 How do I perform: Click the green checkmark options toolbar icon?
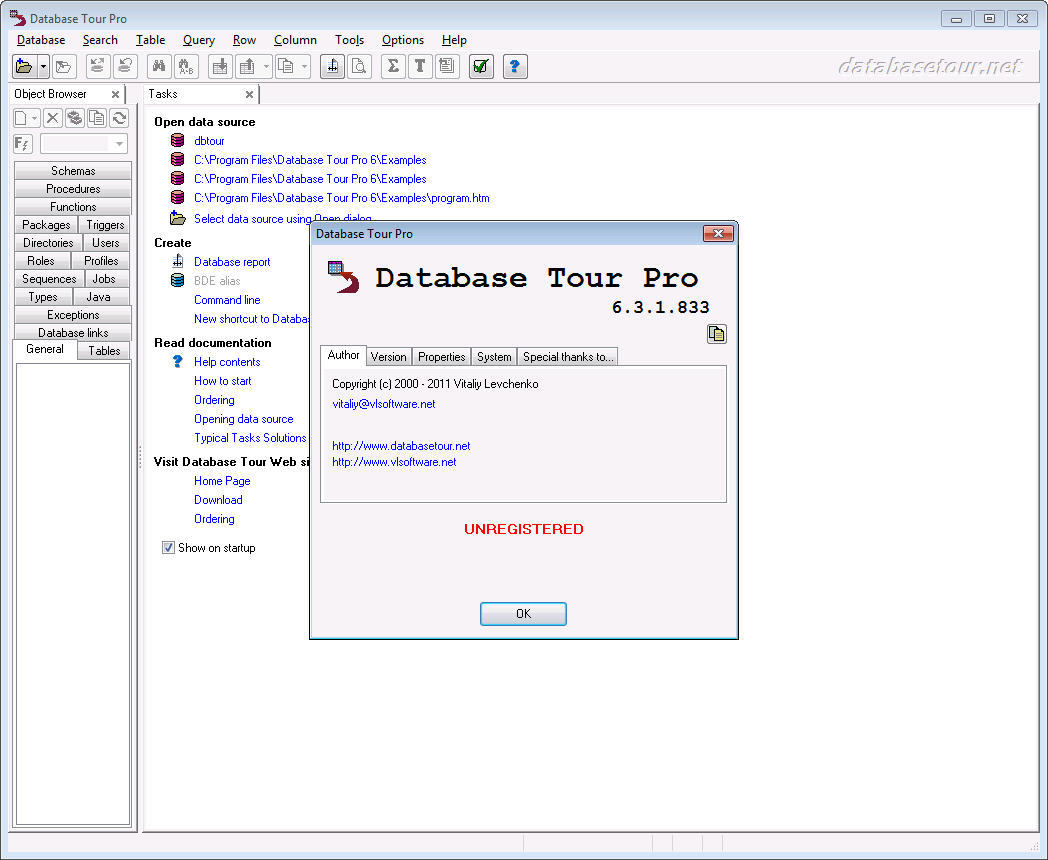(481, 66)
